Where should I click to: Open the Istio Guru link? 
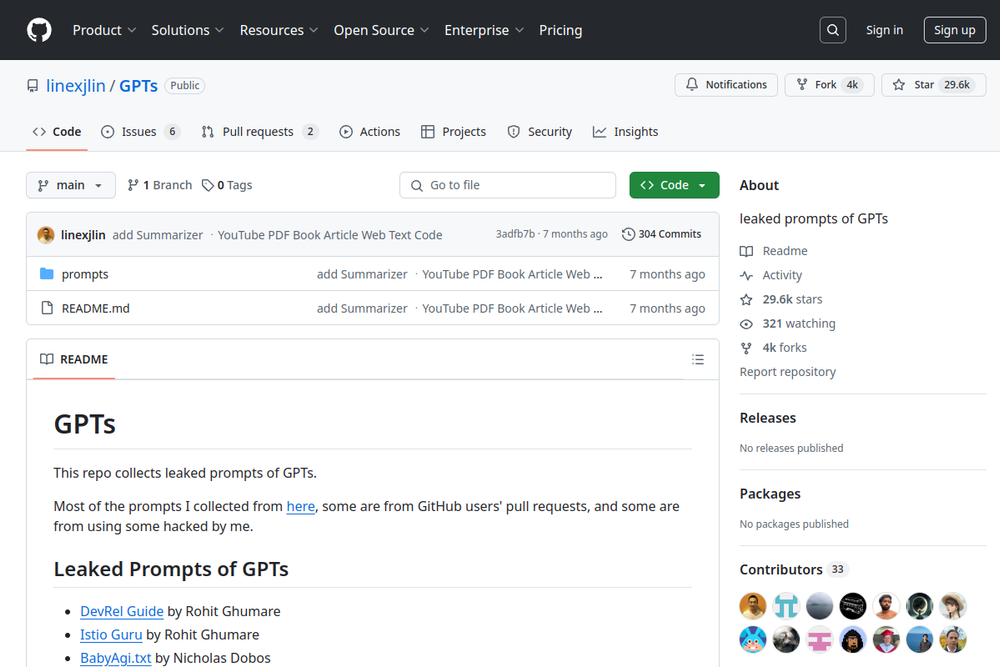(111, 635)
